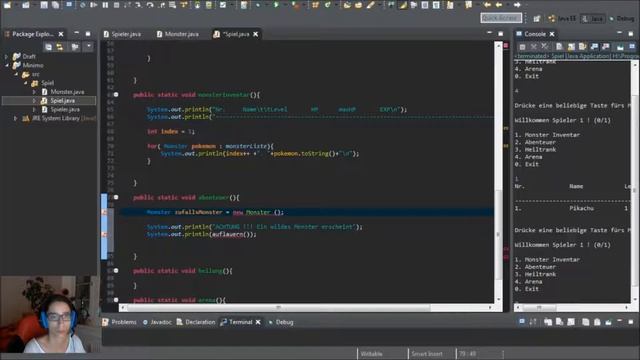Close the Spiel.java editor tab
Viewport: 640px width, 360px height.
point(256,34)
